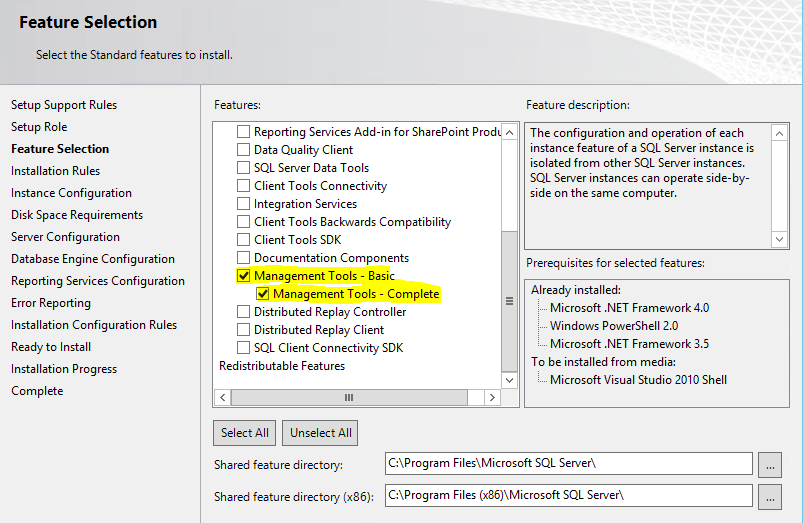Enable the Integration Services checkbox

point(243,203)
